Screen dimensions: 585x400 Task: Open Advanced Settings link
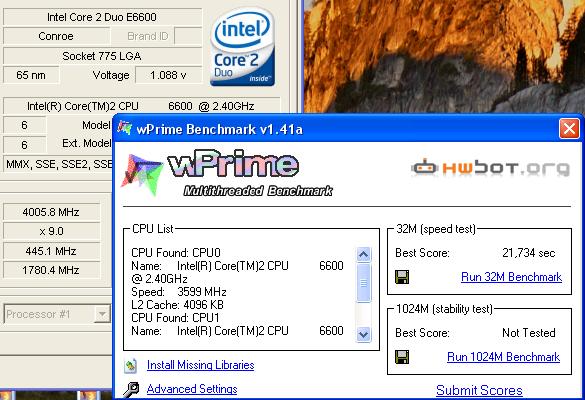click(x=192, y=389)
